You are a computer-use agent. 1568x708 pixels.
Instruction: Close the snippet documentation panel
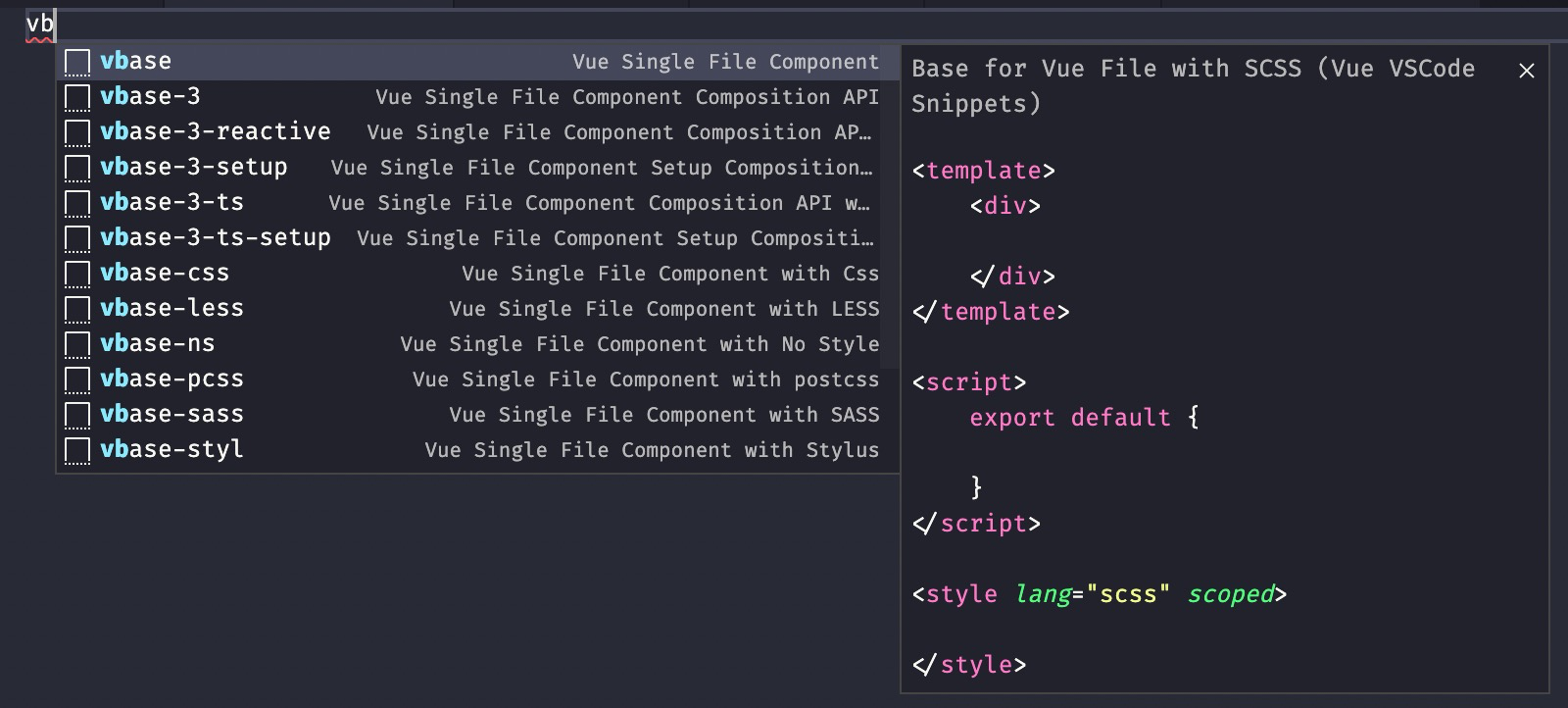click(x=1526, y=71)
